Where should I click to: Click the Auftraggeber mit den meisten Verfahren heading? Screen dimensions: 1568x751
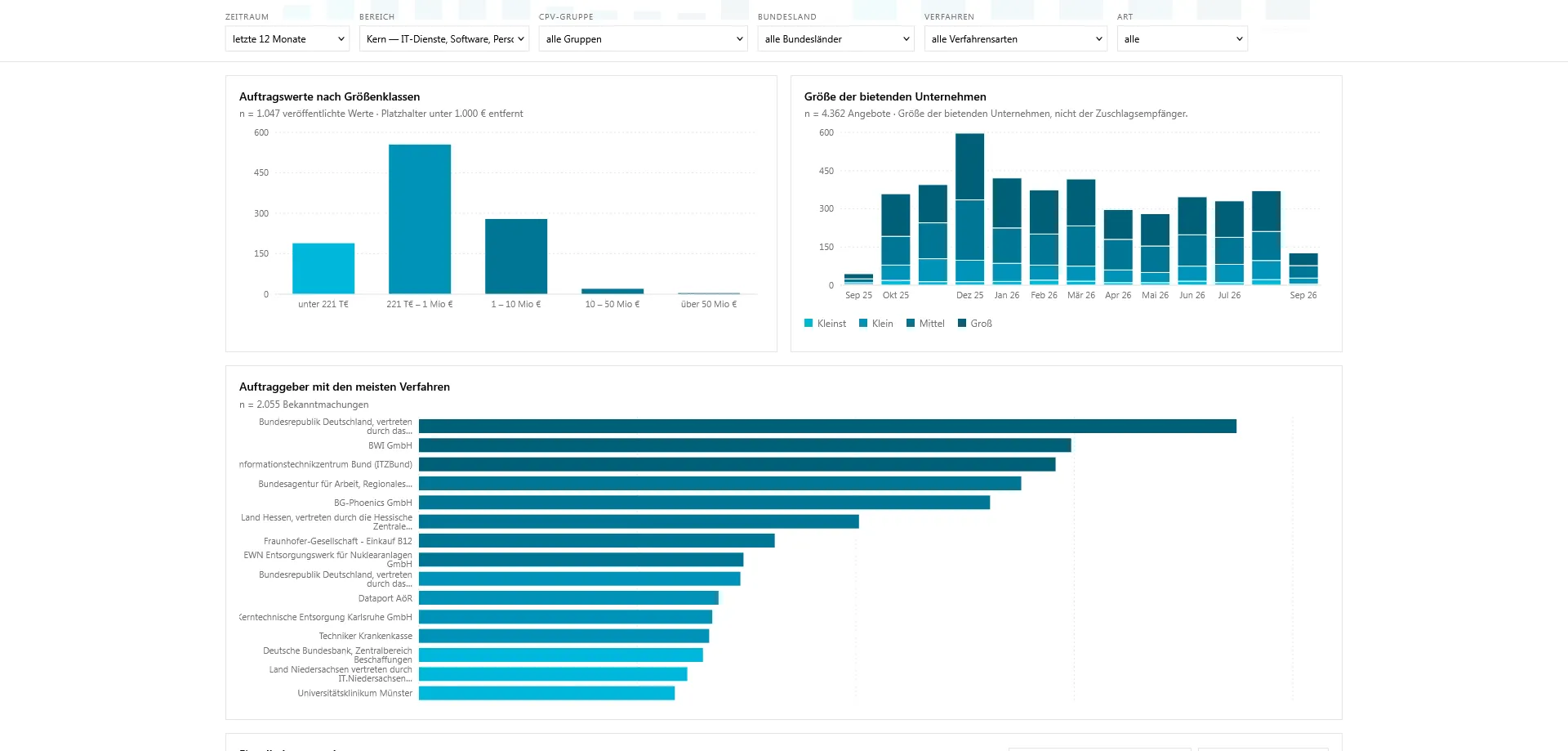[x=345, y=387]
